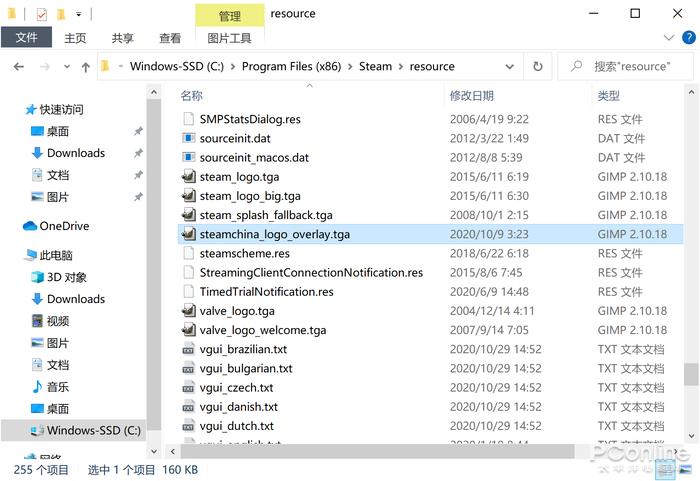
Task: Click the back navigation arrow
Action: click(x=18, y=67)
